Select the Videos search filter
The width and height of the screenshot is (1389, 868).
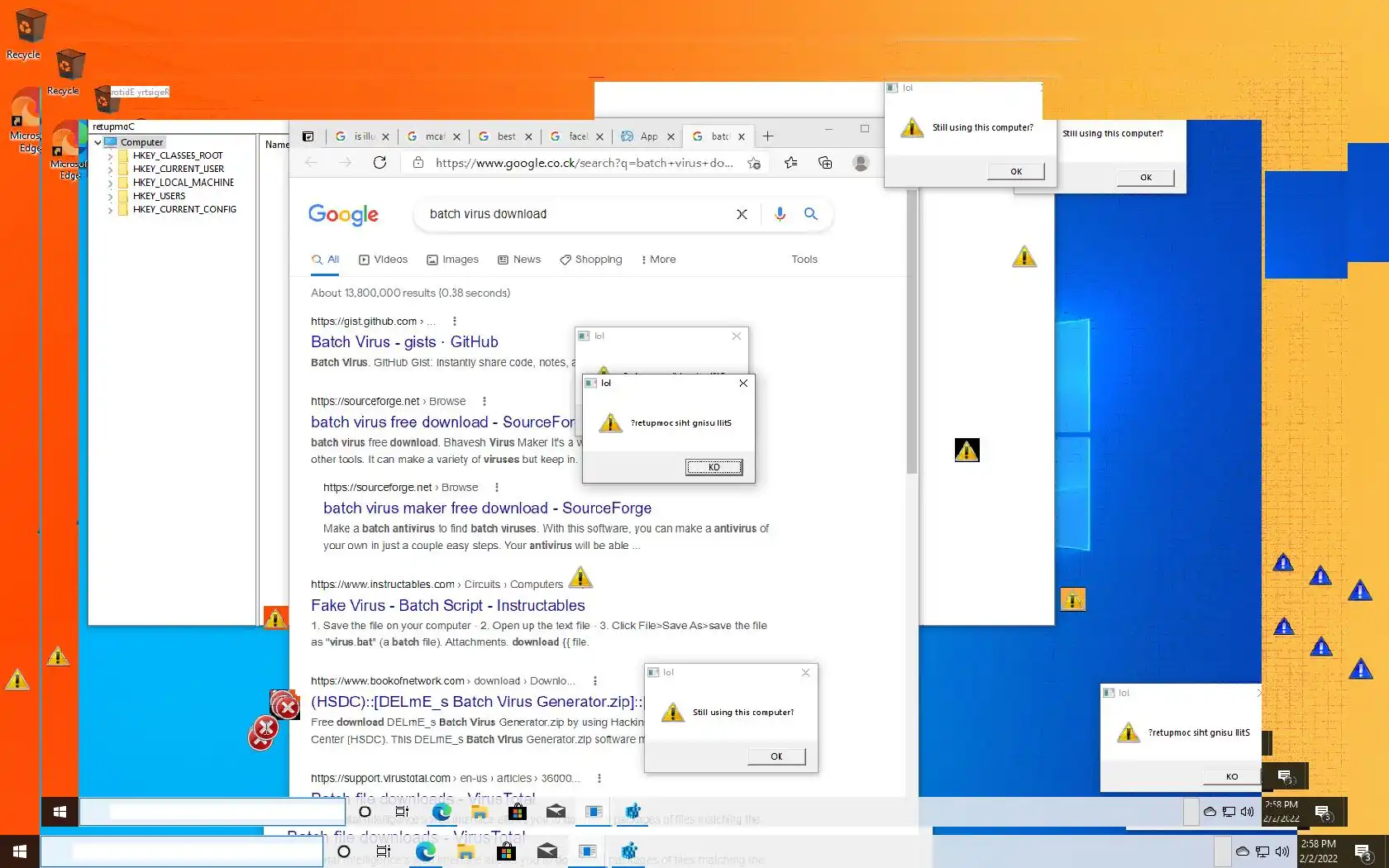383,260
